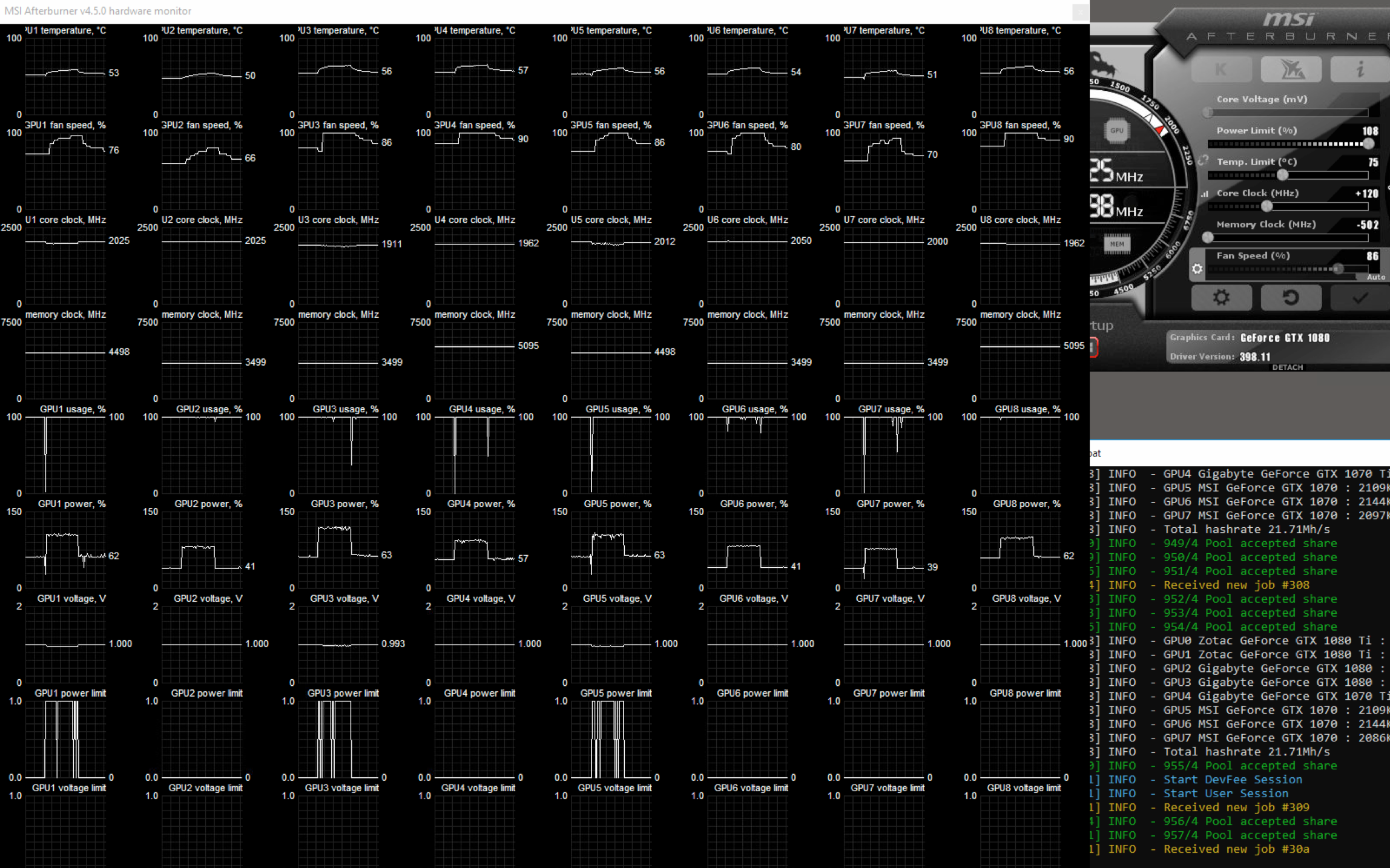Click Temp. Limit slider handle
Screen dimensions: 1390x868
coord(1282,176)
